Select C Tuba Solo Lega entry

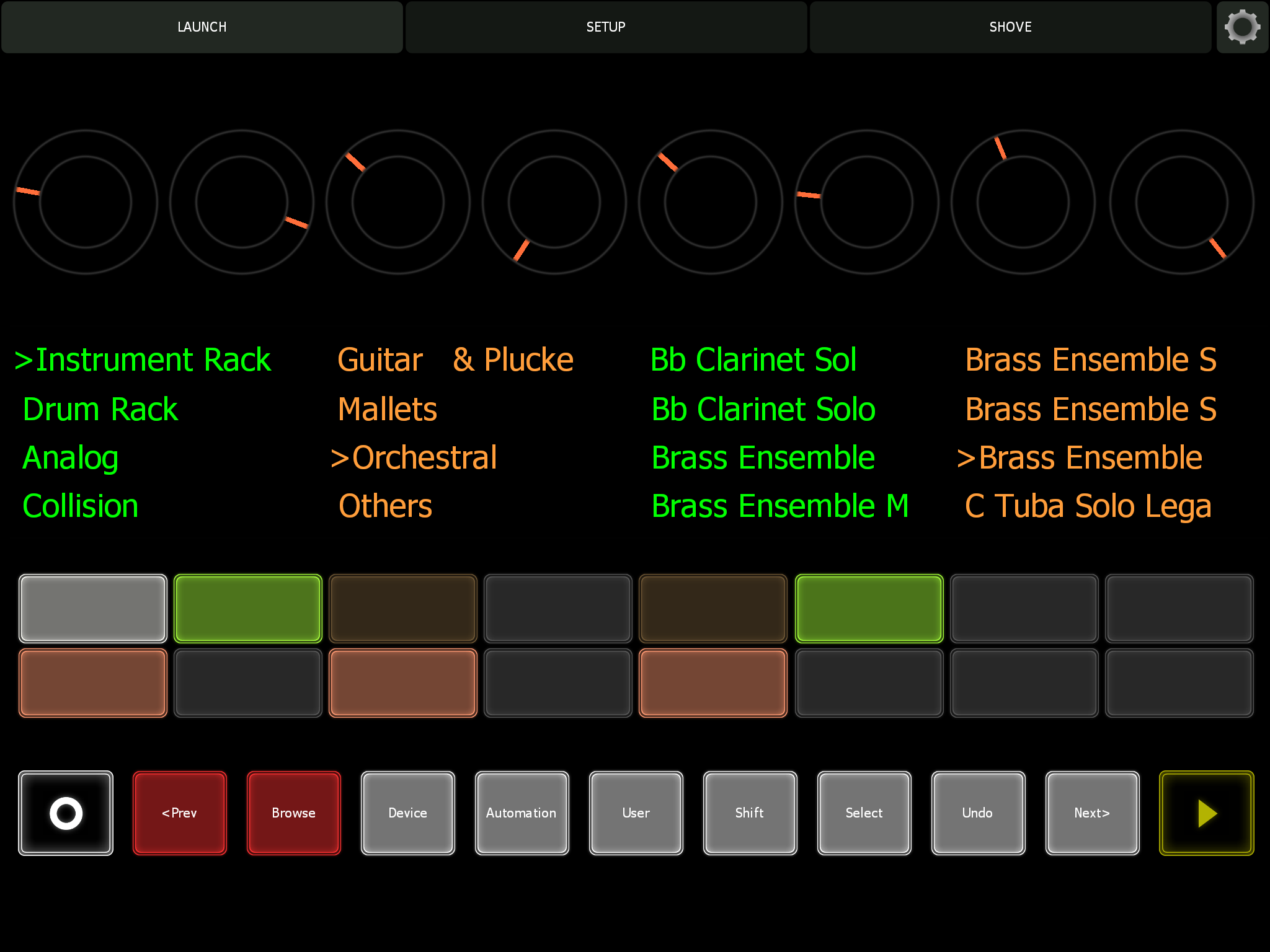point(1088,507)
